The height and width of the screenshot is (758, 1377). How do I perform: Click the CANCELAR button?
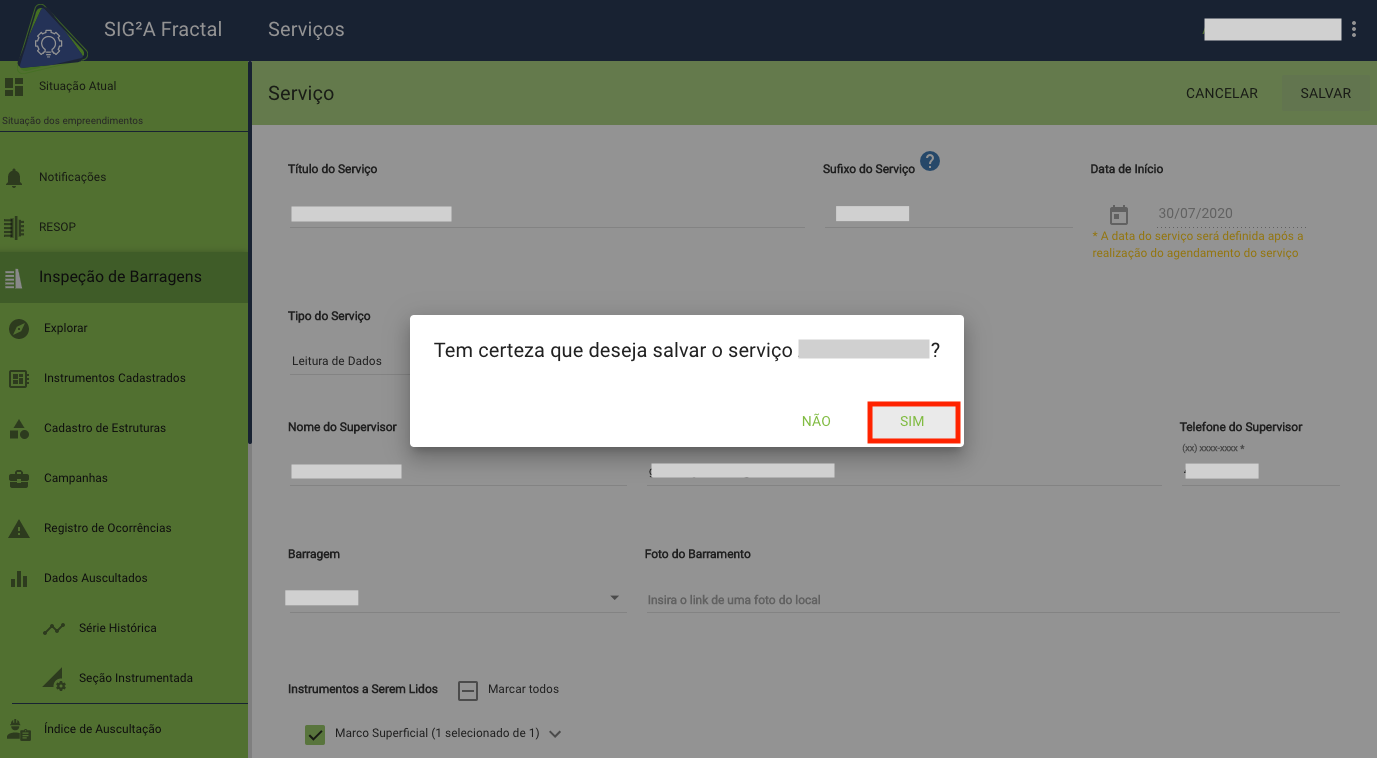coord(1222,93)
